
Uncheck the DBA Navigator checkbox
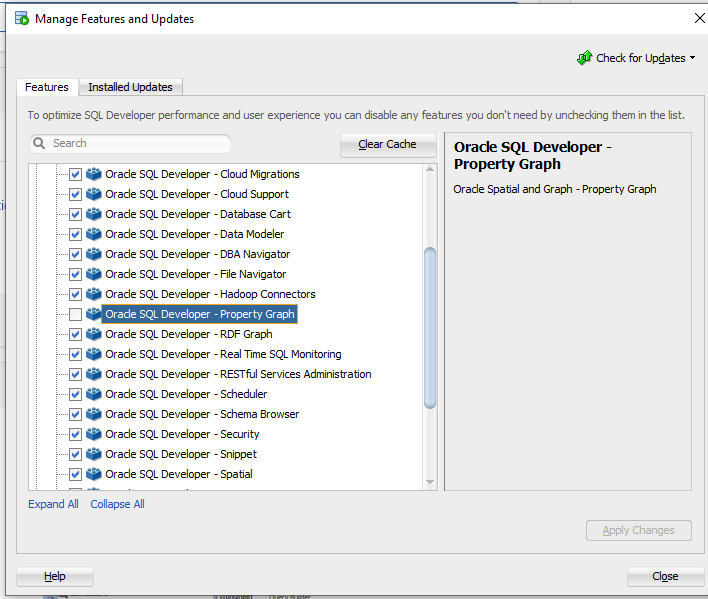(x=75, y=254)
